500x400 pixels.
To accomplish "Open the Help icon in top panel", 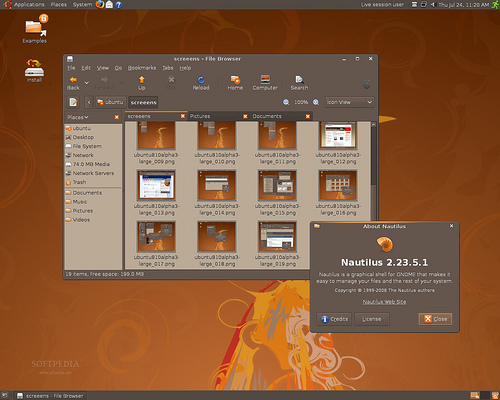I will 119,5.
